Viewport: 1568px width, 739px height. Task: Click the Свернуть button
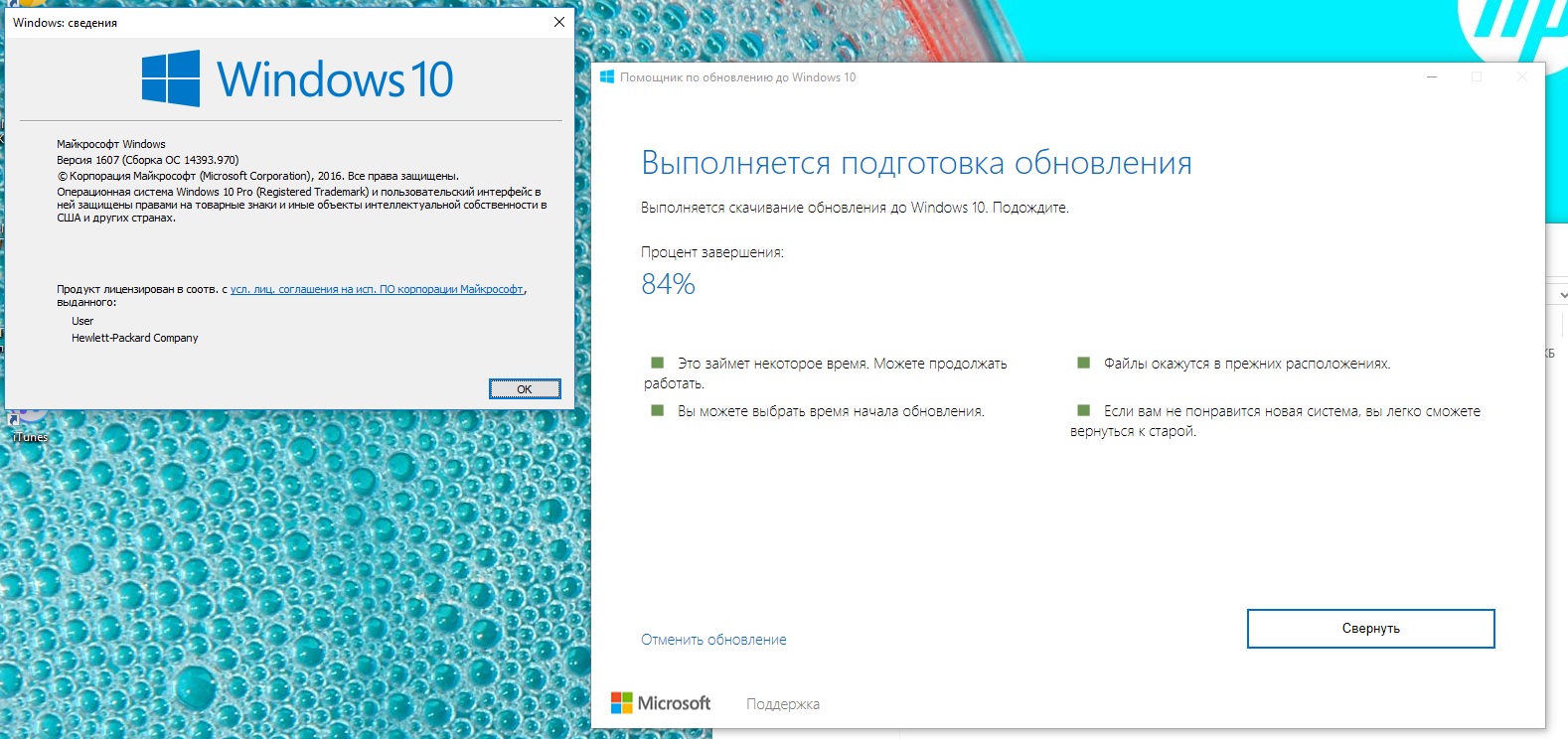coord(1370,629)
